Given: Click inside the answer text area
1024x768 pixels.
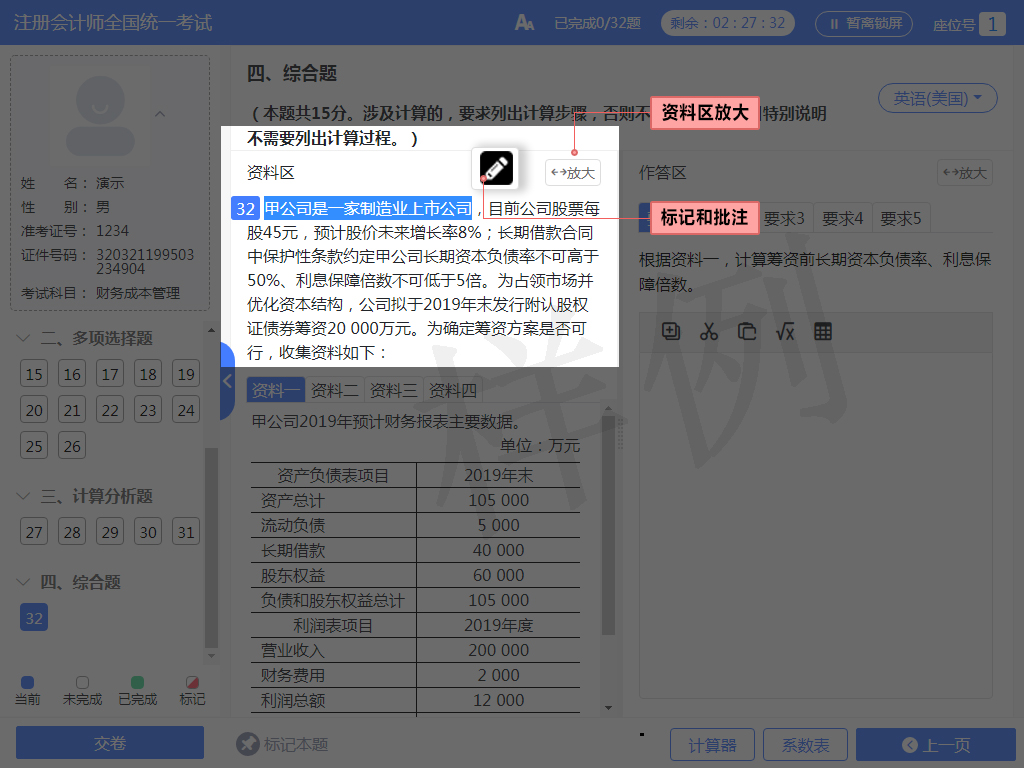Looking at the screenshot, I should pos(815,520).
